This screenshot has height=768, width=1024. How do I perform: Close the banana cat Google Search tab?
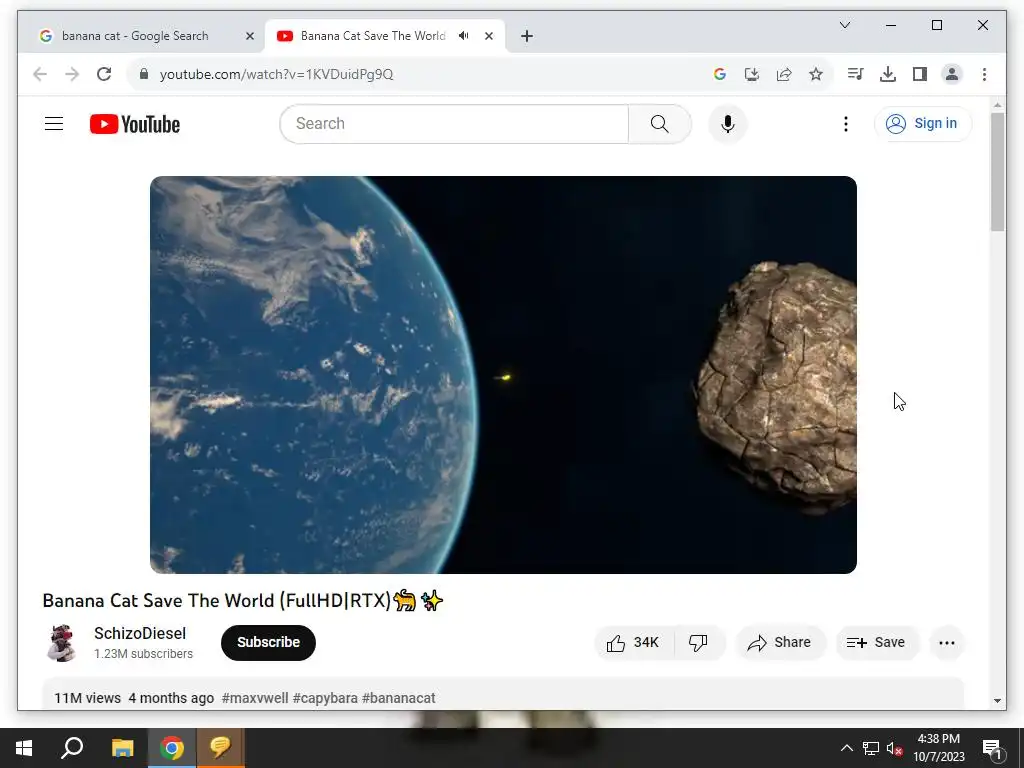pos(249,37)
